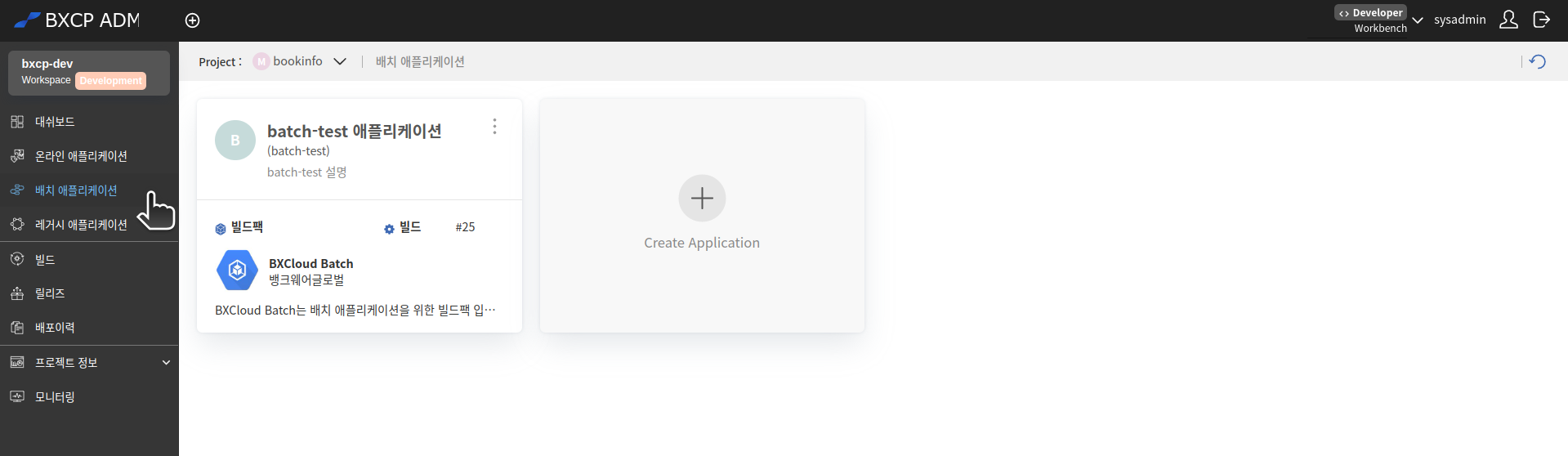Click Create Application label

click(x=702, y=243)
